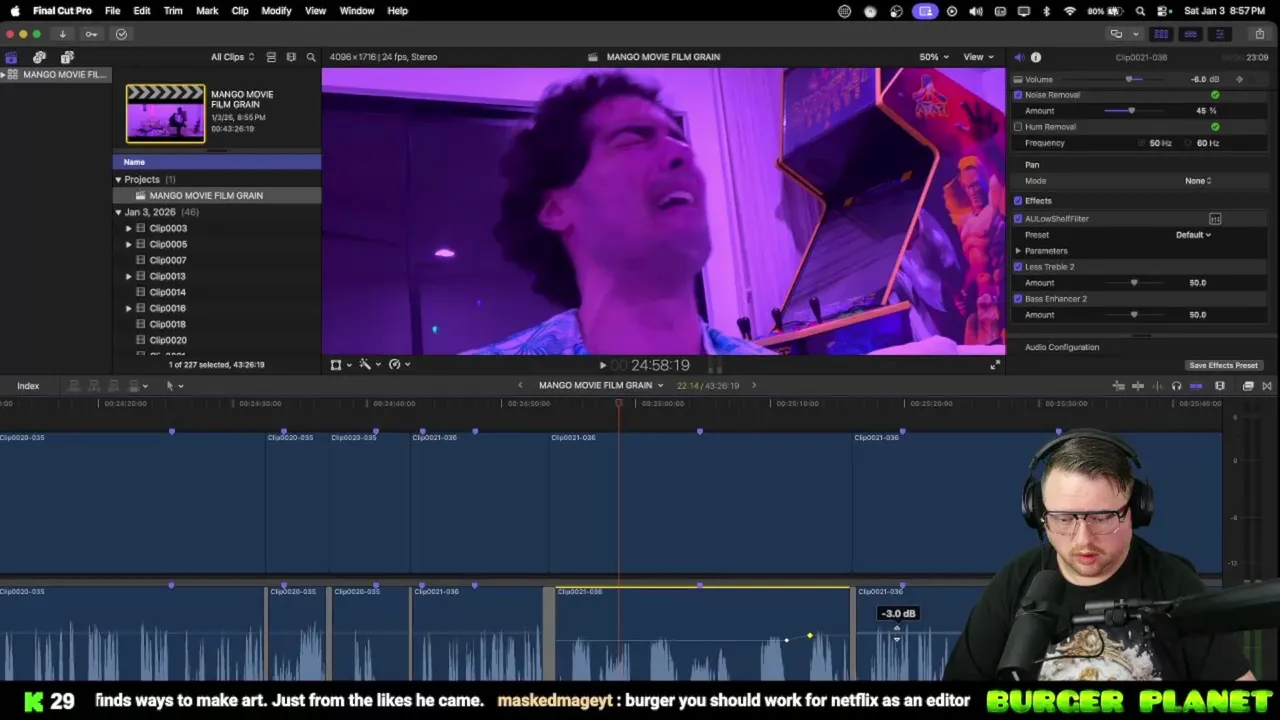
Task: Open the titles and generators sidebar
Action: point(67,57)
